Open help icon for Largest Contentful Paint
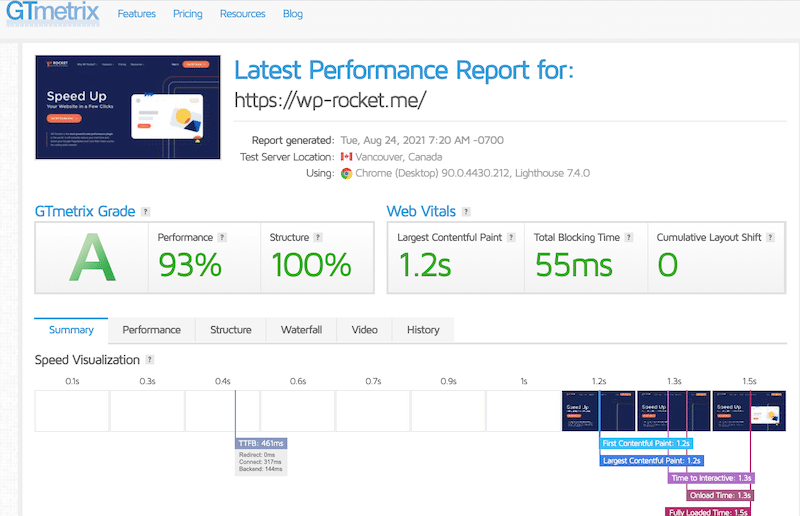The height and width of the screenshot is (516, 800). pos(511,237)
